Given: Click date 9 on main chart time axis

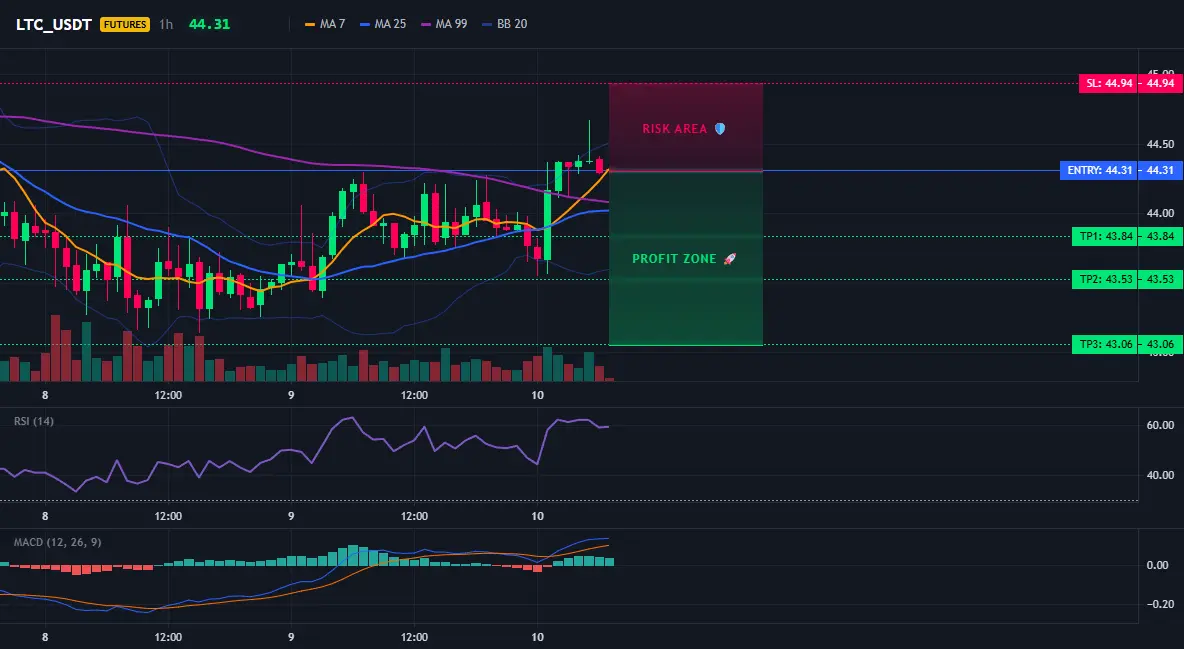Looking at the screenshot, I should point(291,395).
